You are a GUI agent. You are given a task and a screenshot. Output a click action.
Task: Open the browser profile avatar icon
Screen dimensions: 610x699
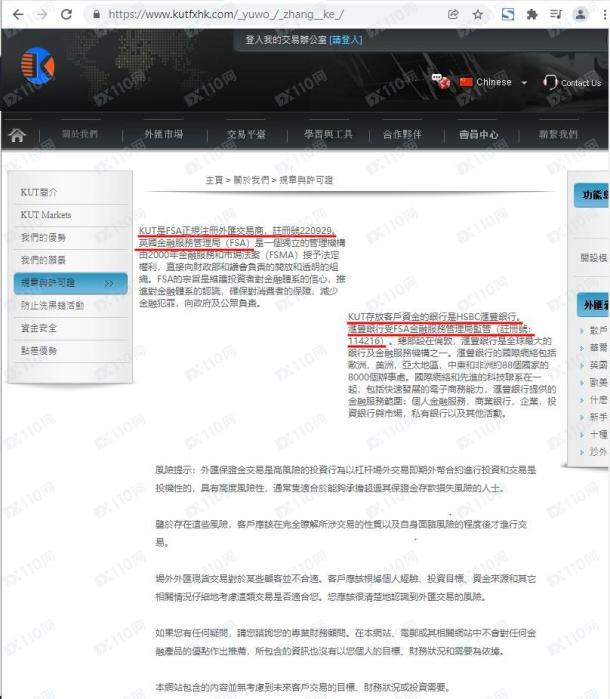coord(581,14)
